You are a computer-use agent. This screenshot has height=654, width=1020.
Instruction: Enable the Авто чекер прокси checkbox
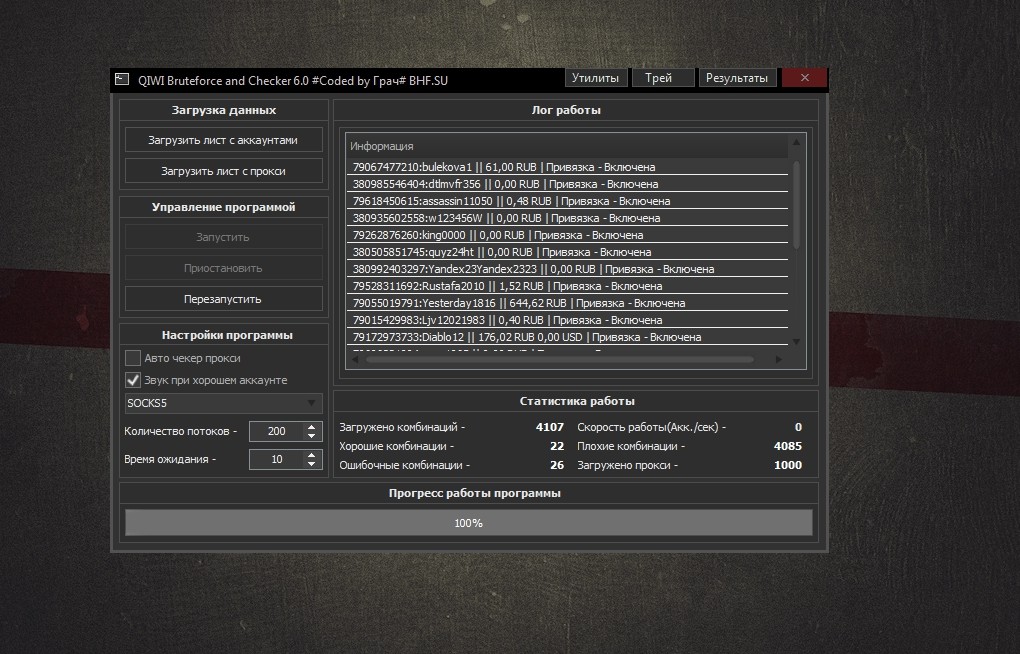[133, 358]
